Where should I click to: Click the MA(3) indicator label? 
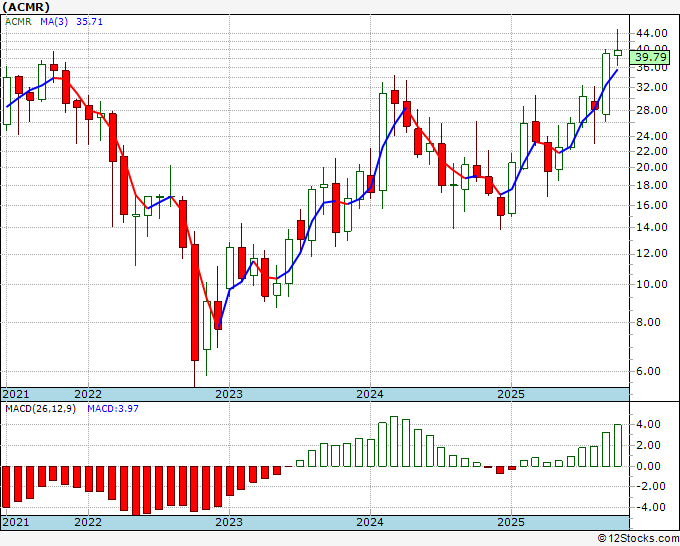(x=54, y=21)
